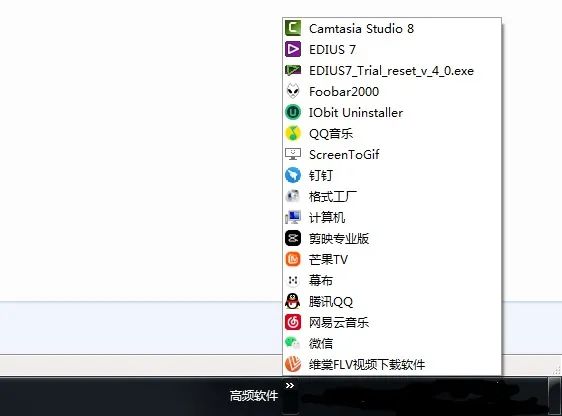Click the 格式工厂 icon
The image size is (562, 416).
(293, 196)
